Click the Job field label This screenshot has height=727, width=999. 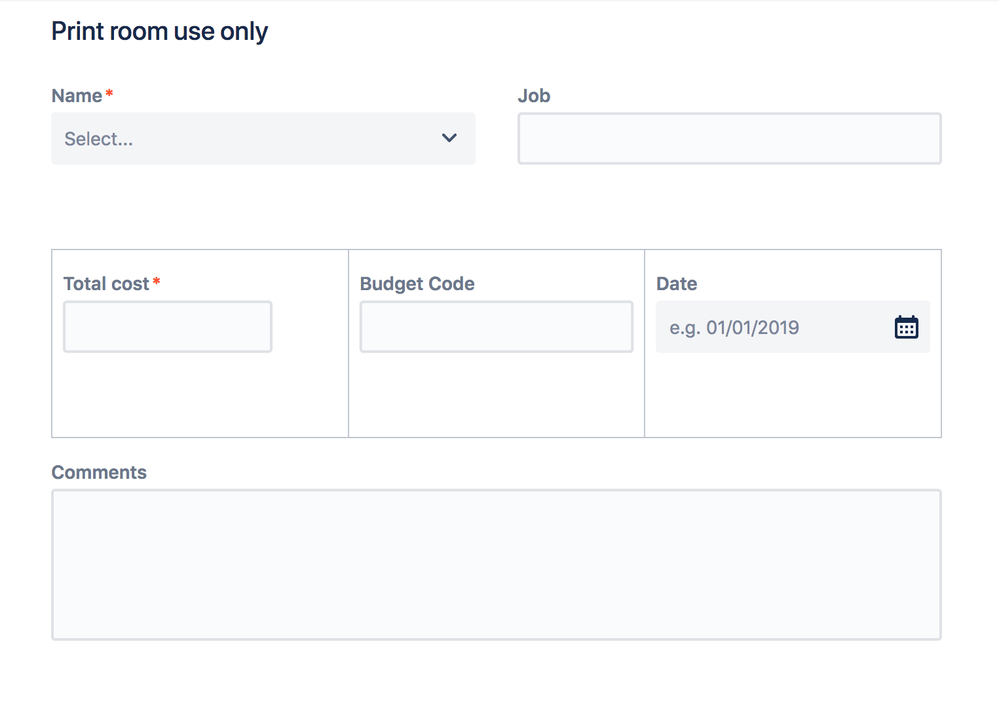pyautogui.click(x=534, y=96)
